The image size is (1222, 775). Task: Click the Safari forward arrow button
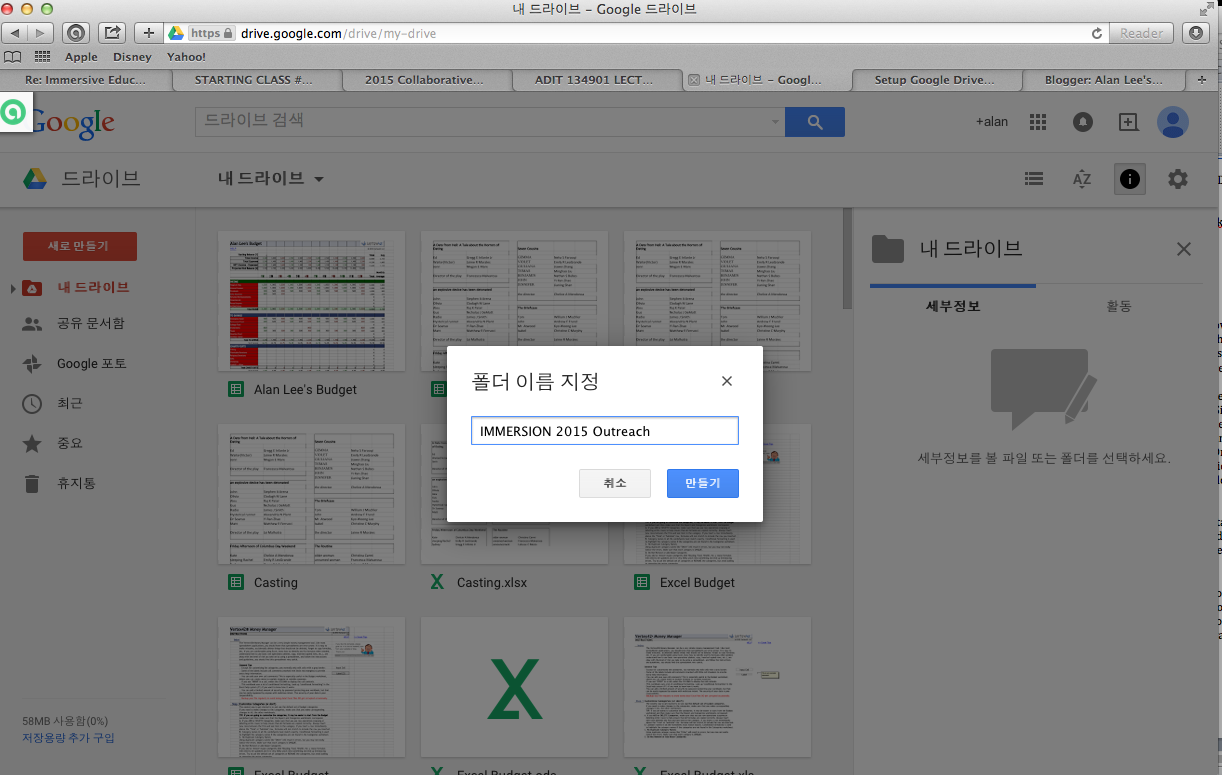pyautogui.click(x=40, y=33)
